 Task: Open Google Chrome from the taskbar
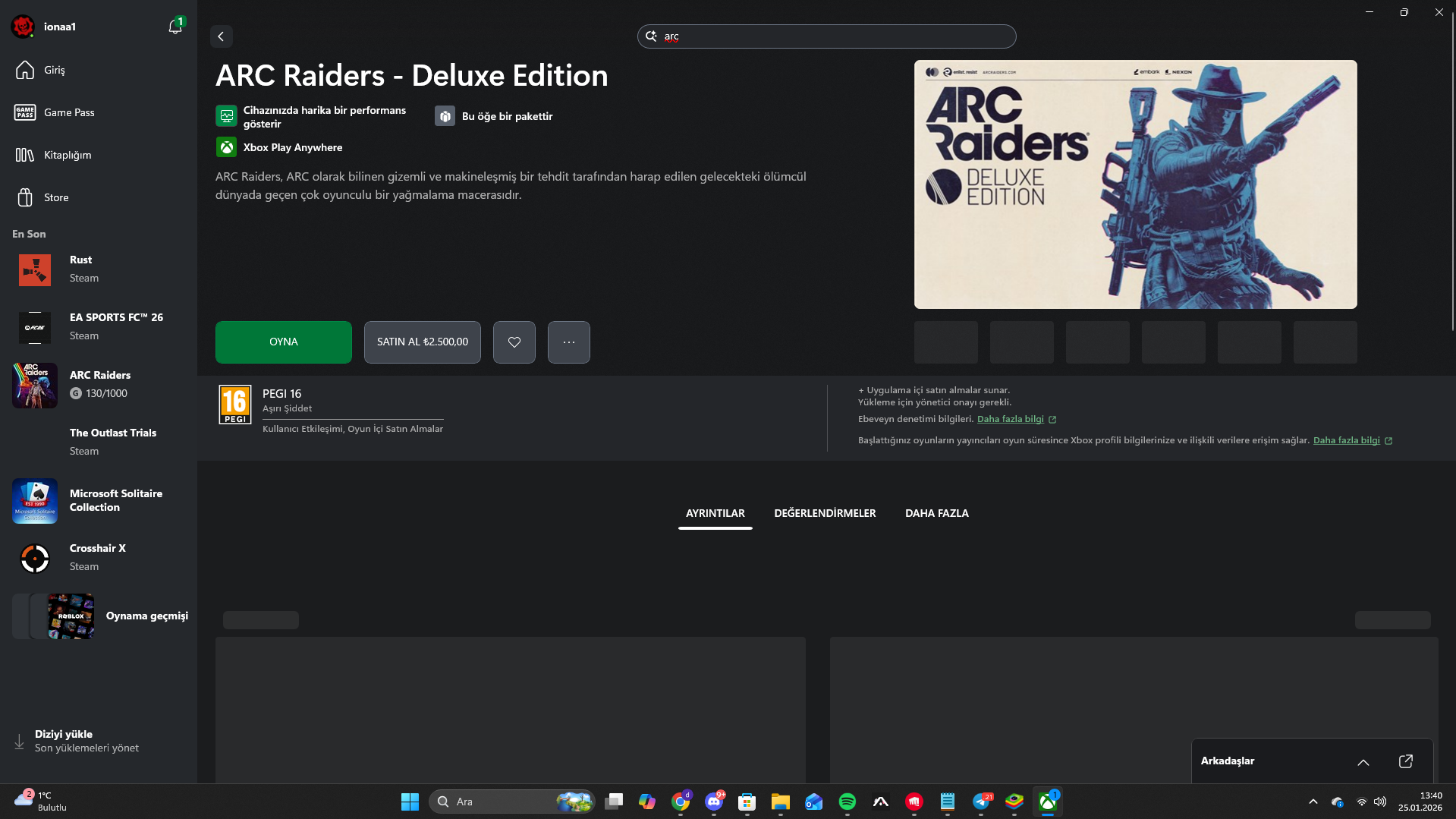pyautogui.click(x=681, y=802)
